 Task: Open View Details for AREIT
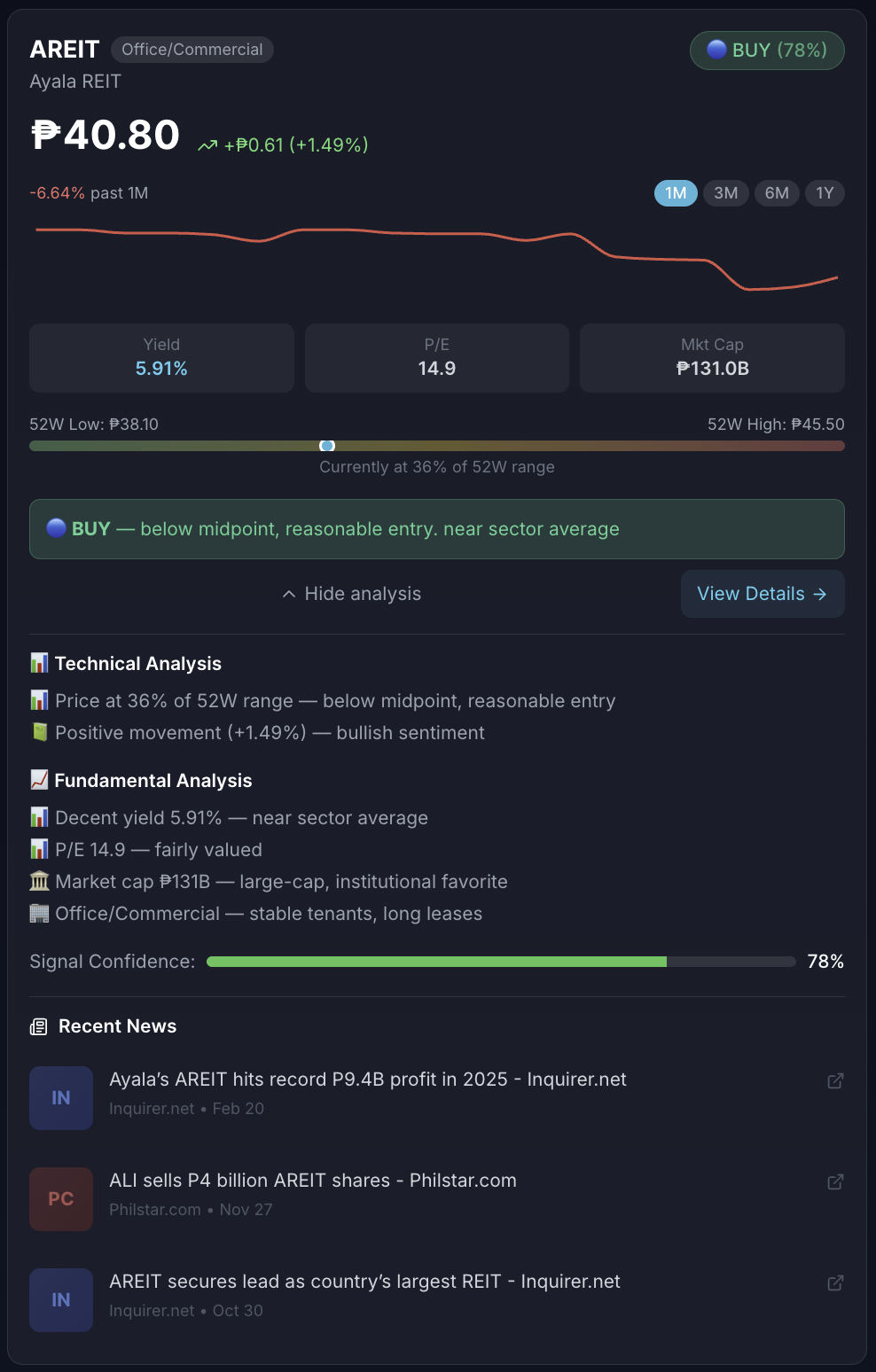point(762,594)
